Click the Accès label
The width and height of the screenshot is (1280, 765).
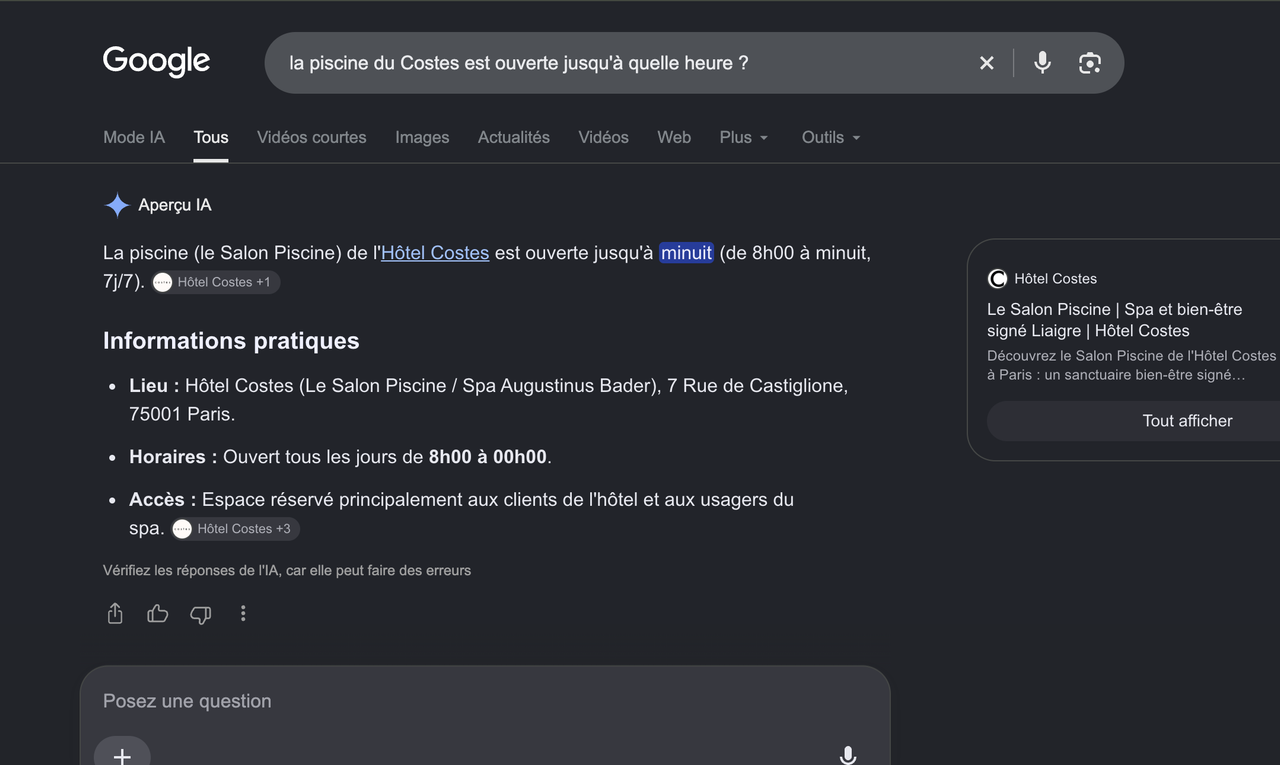(163, 499)
